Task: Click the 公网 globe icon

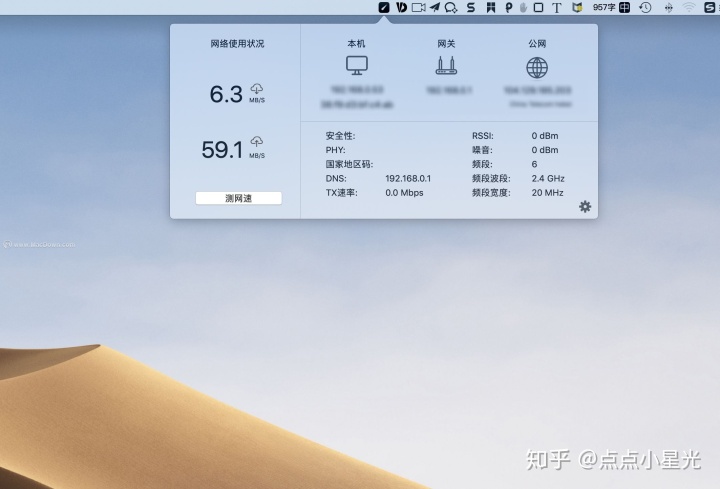Action: click(537, 67)
